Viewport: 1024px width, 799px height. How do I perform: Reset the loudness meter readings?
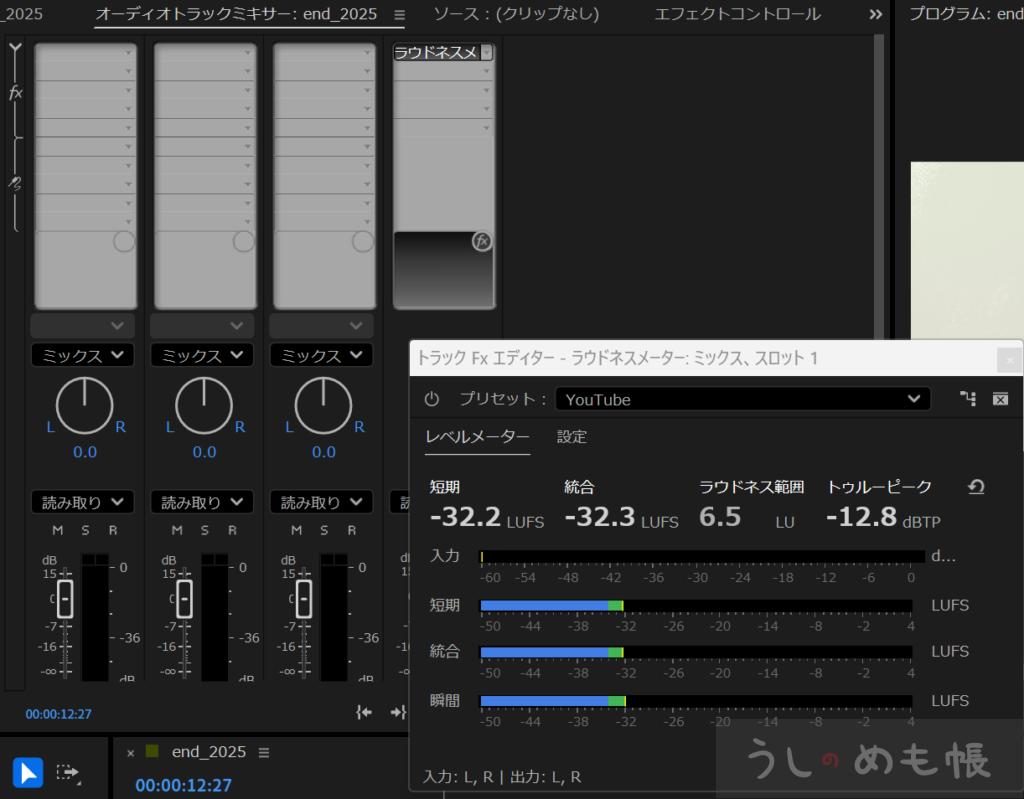click(976, 487)
